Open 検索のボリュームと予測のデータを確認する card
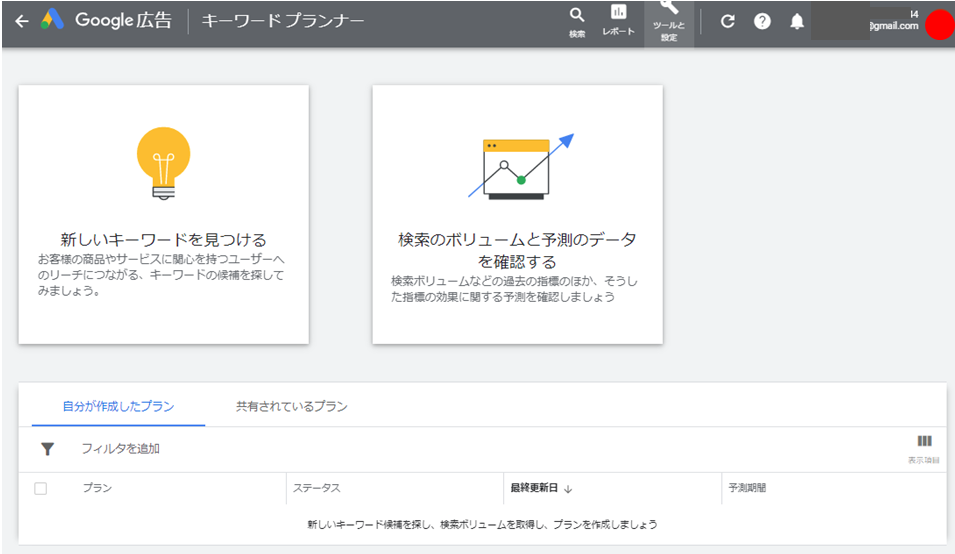The image size is (955, 554). (x=517, y=214)
